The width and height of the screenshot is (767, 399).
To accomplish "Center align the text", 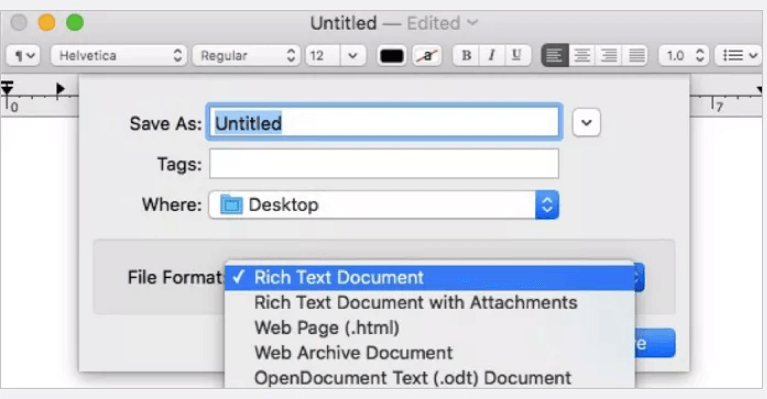I will (582, 55).
